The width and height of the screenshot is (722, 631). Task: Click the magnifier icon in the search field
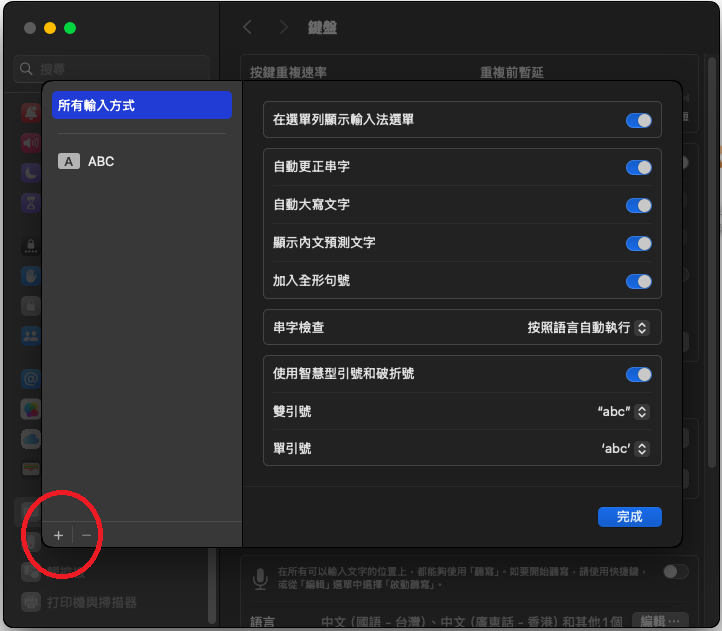point(26,69)
